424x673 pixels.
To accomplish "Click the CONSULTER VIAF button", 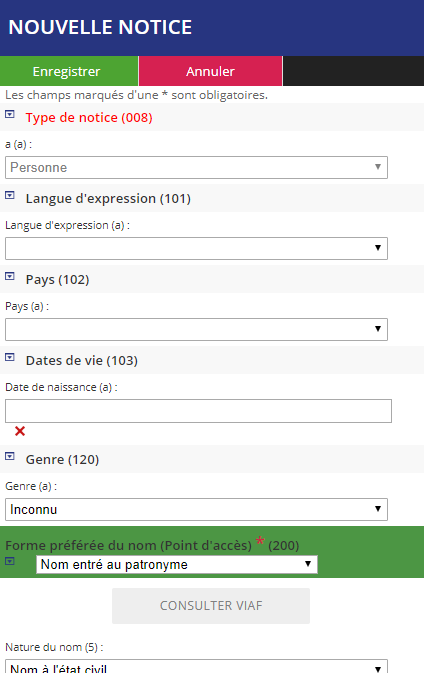I will click(211, 606).
